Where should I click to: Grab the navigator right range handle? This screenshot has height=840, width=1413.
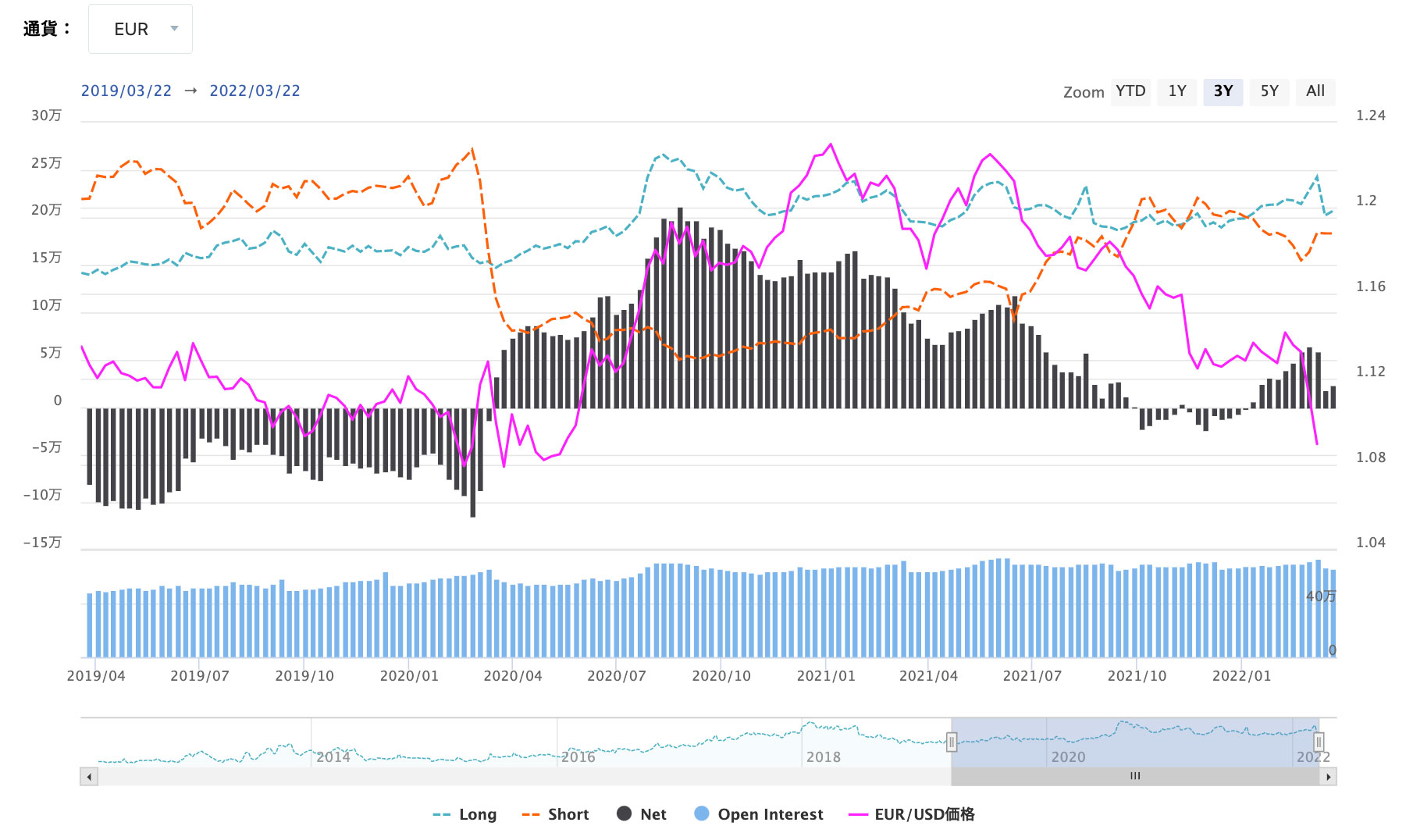pyautogui.click(x=1319, y=742)
